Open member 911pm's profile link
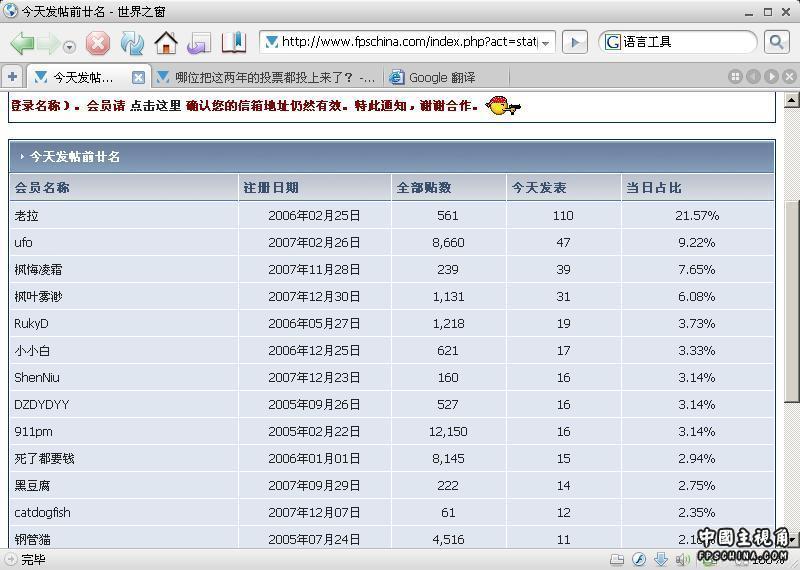The width and height of the screenshot is (800, 570). 33,432
